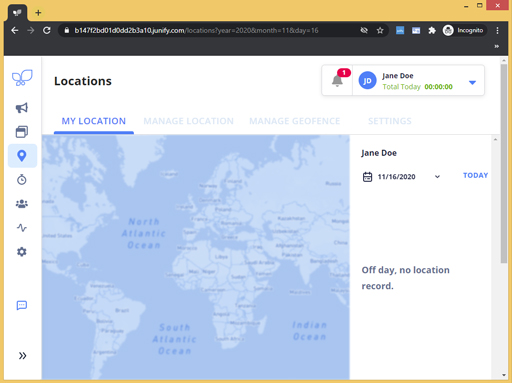
Task: Open the Chrome three-dot menu
Action: 497,30
